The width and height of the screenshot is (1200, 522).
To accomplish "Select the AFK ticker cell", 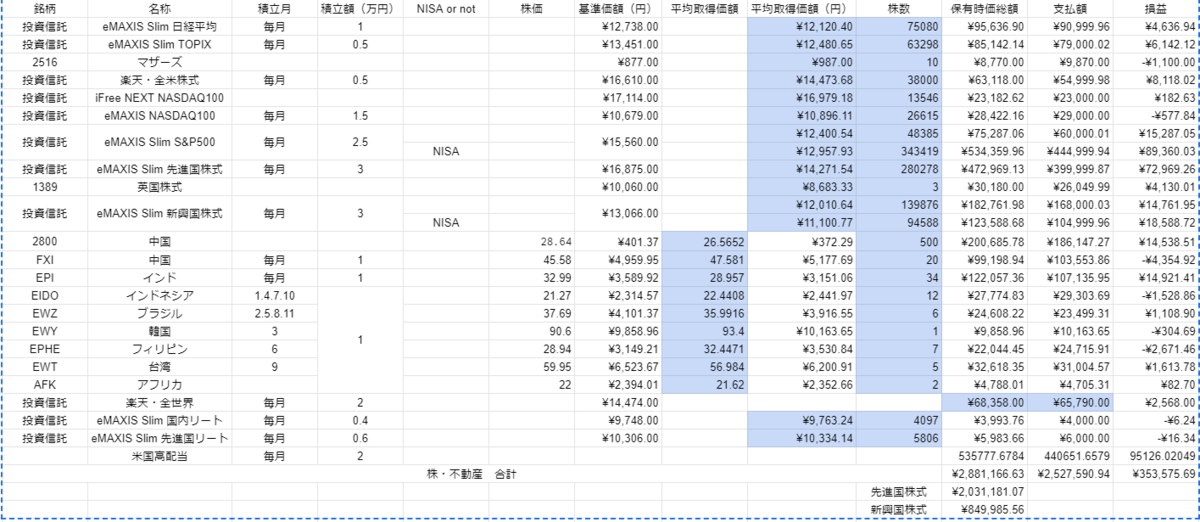I will tap(45, 385).
